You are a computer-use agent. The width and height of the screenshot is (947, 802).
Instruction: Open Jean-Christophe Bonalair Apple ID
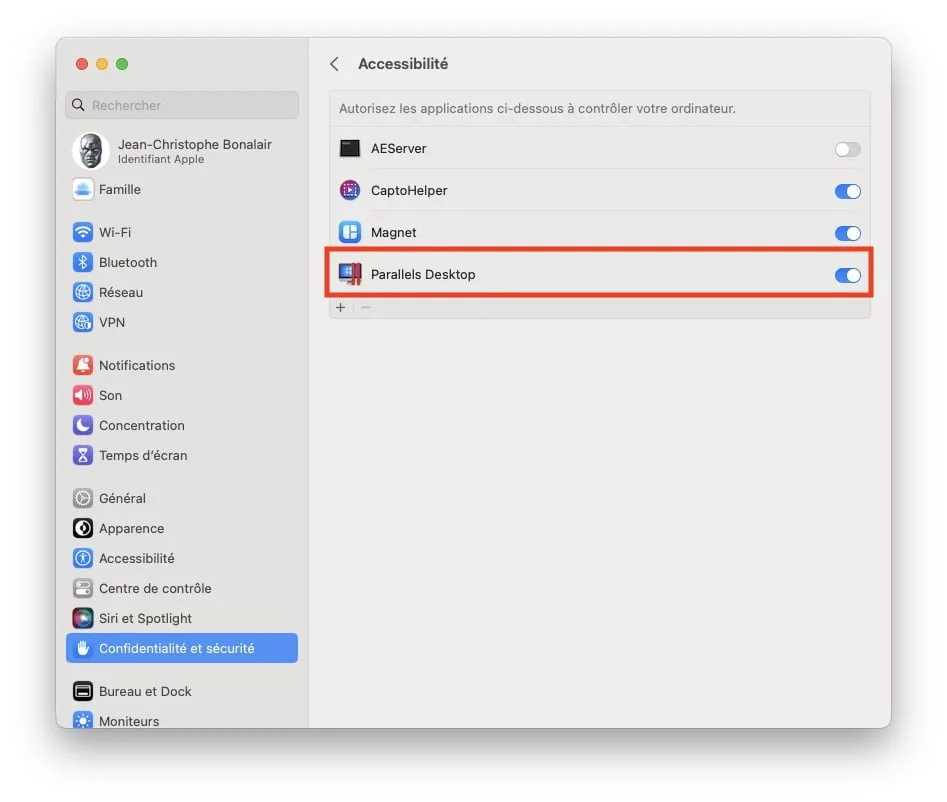coord(181,151)
